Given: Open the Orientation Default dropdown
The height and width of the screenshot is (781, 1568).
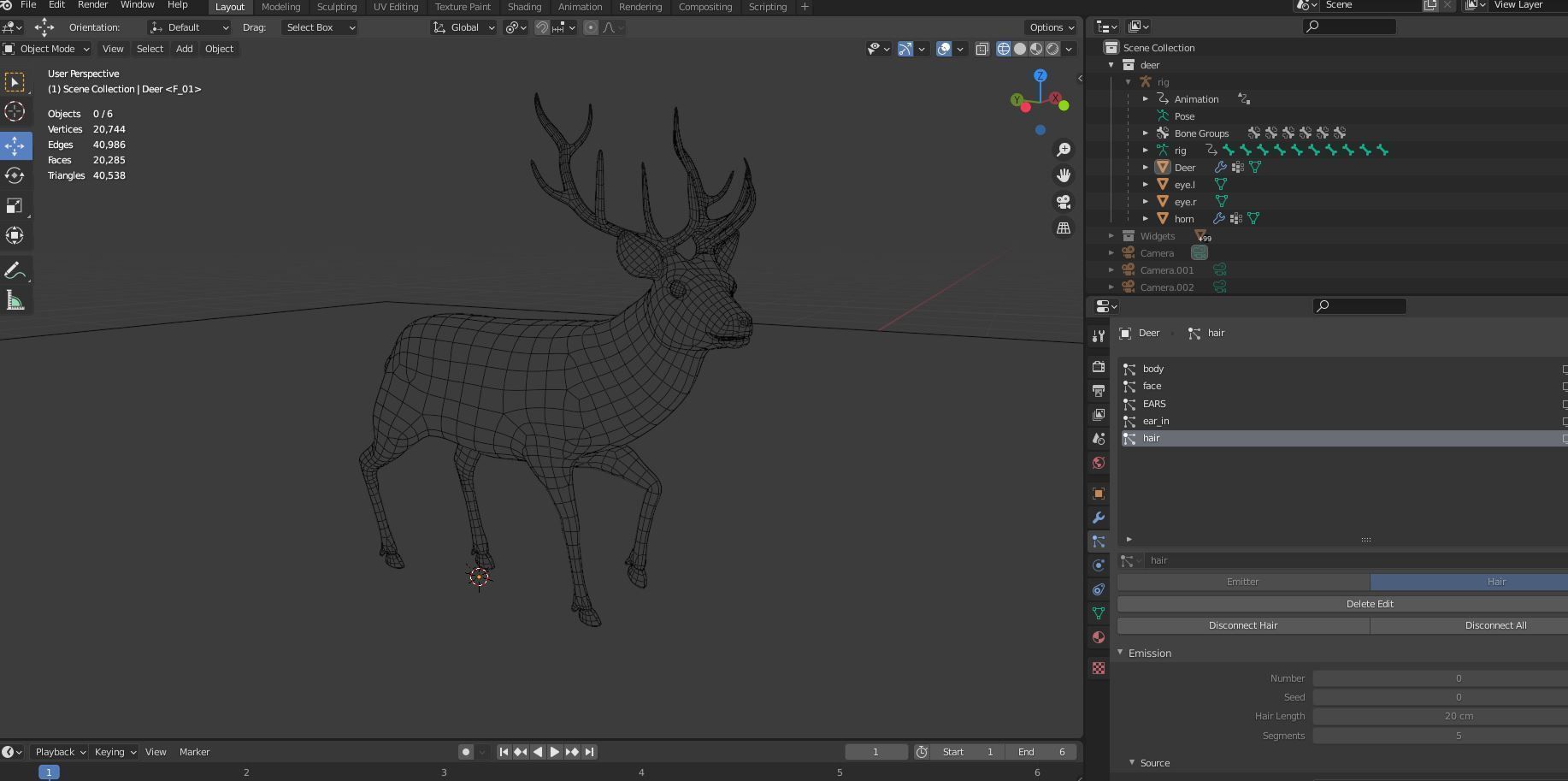Looking at the screenshot, I should tap(189, 27).
